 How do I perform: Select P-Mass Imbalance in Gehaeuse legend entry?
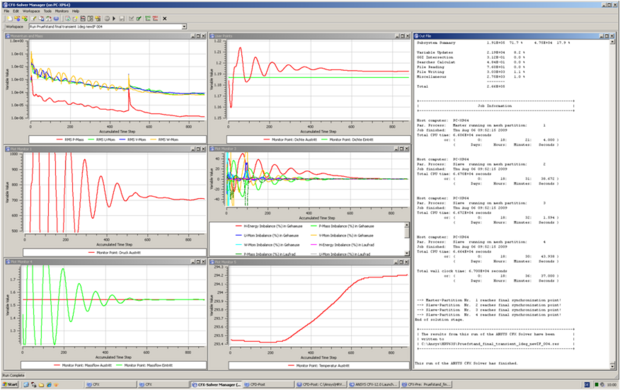pos(342,226)
